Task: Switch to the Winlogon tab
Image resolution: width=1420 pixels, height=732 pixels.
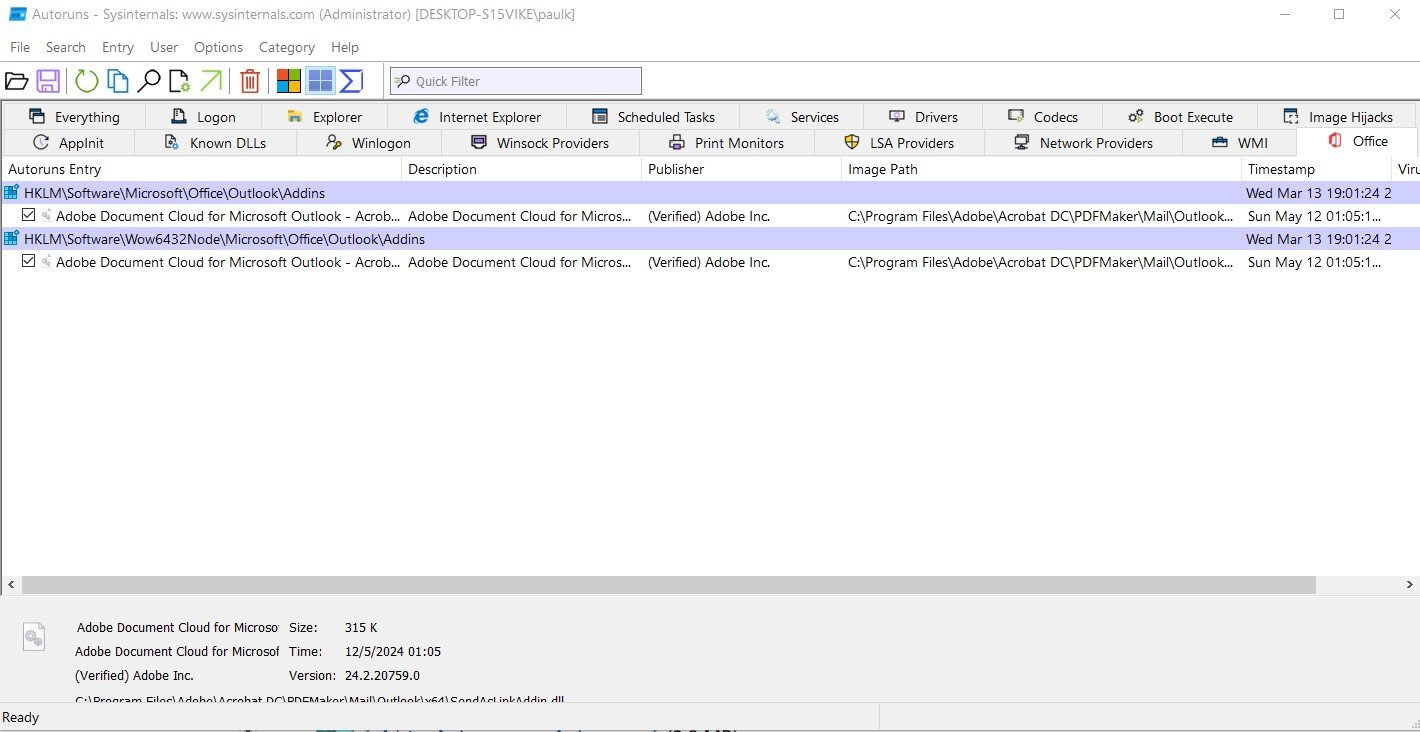Action: pyautogui.click(x=368, y=143)
